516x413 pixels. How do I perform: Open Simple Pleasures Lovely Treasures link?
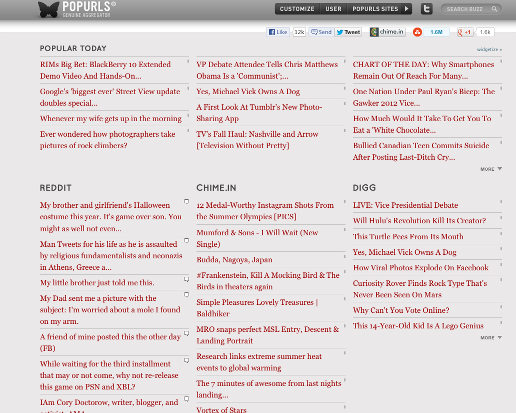[257, 308]
